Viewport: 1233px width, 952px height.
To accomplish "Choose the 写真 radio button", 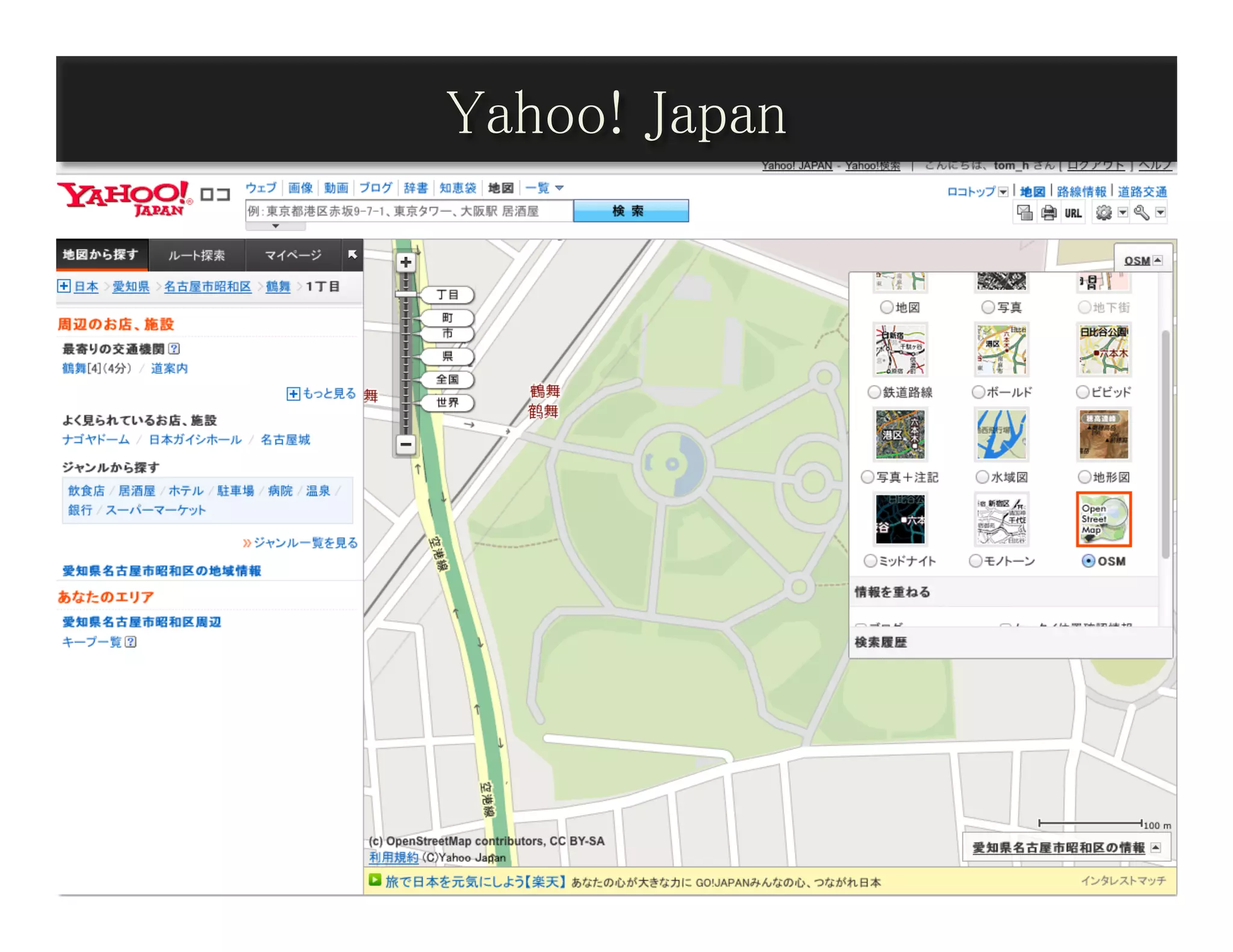I will click(988, 308).
